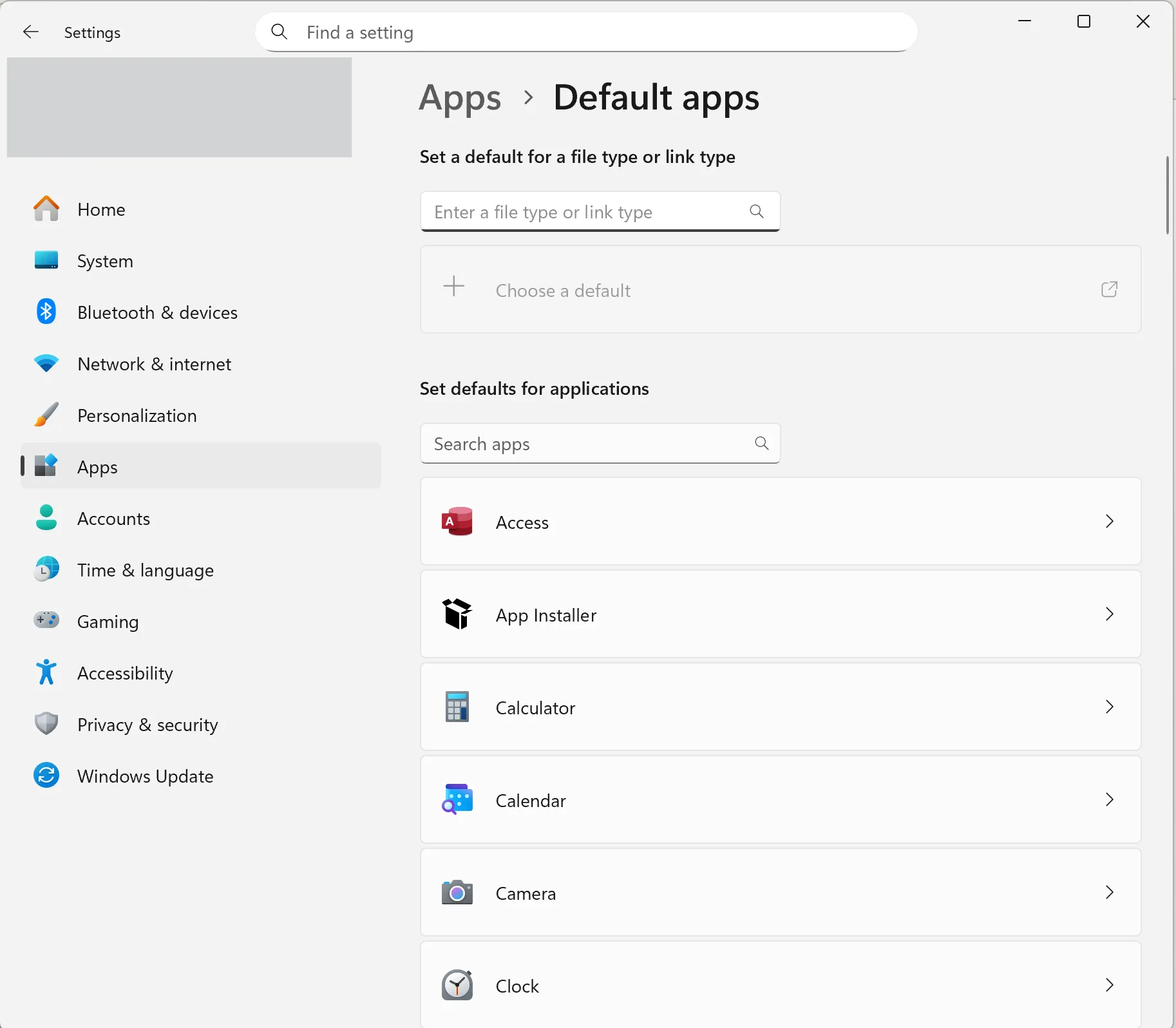The height and width of the screenshot is (1028, 1176).
Task: Click search icon in Search apps field
Action: point(762,443)
